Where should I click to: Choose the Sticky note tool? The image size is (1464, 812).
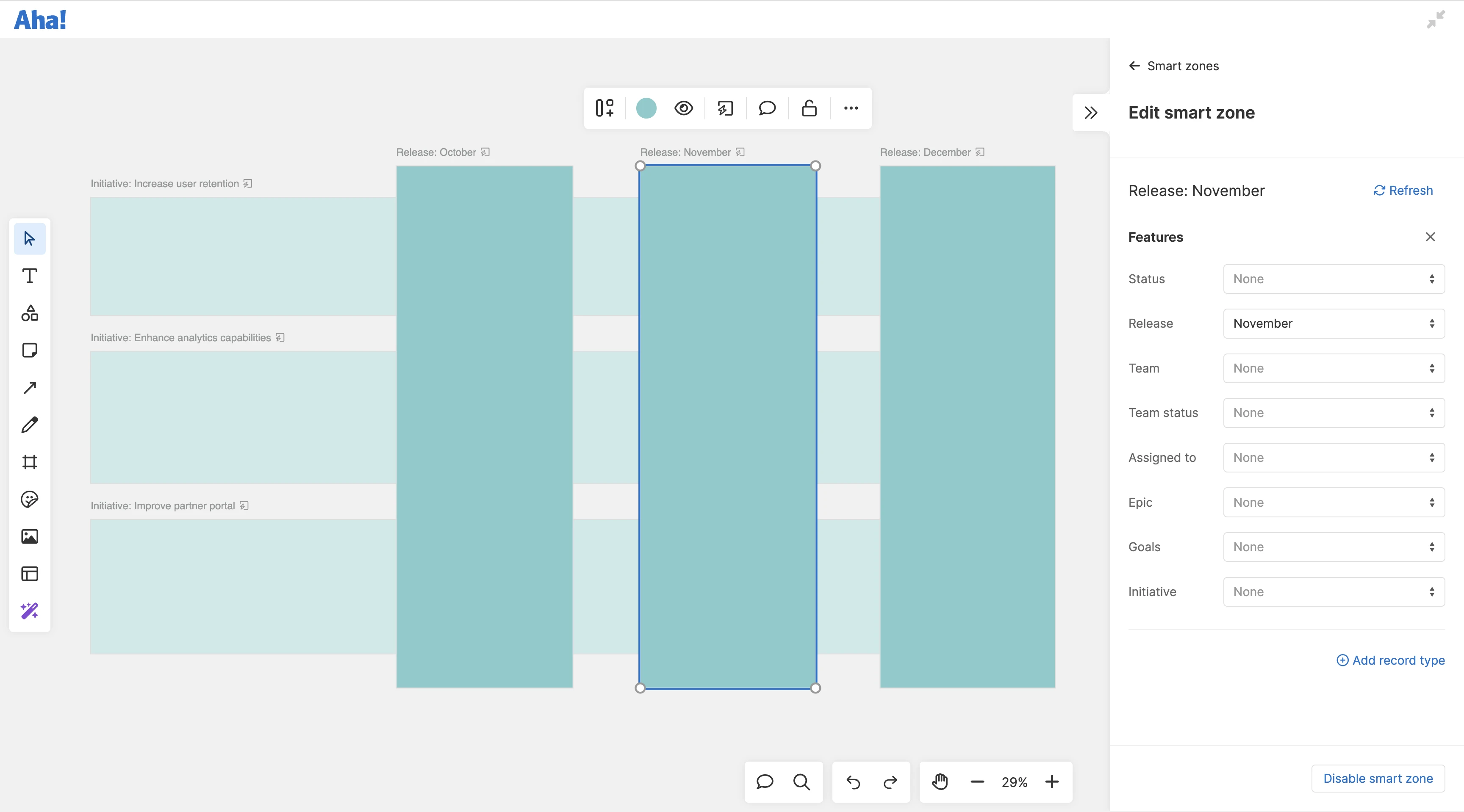[x=30, y=351]
